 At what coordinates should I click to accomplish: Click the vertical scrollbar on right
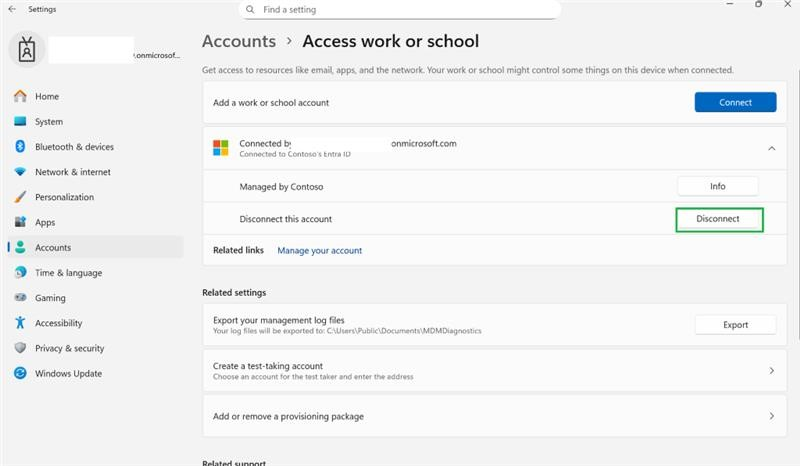click(x=797, y=204)
